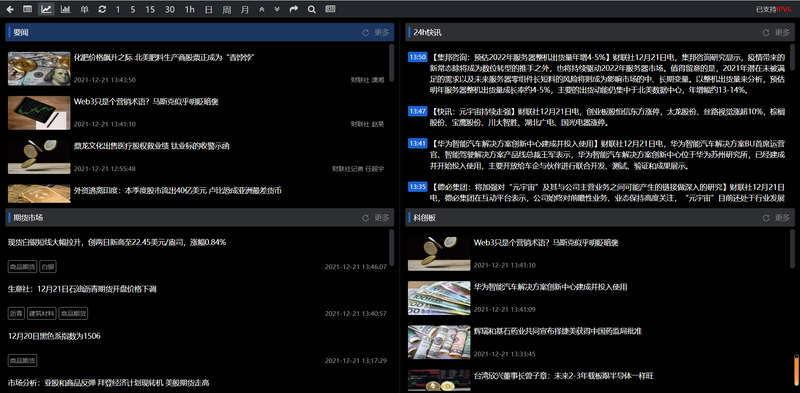Click the double up chevron icon

[x=262, y=9]
